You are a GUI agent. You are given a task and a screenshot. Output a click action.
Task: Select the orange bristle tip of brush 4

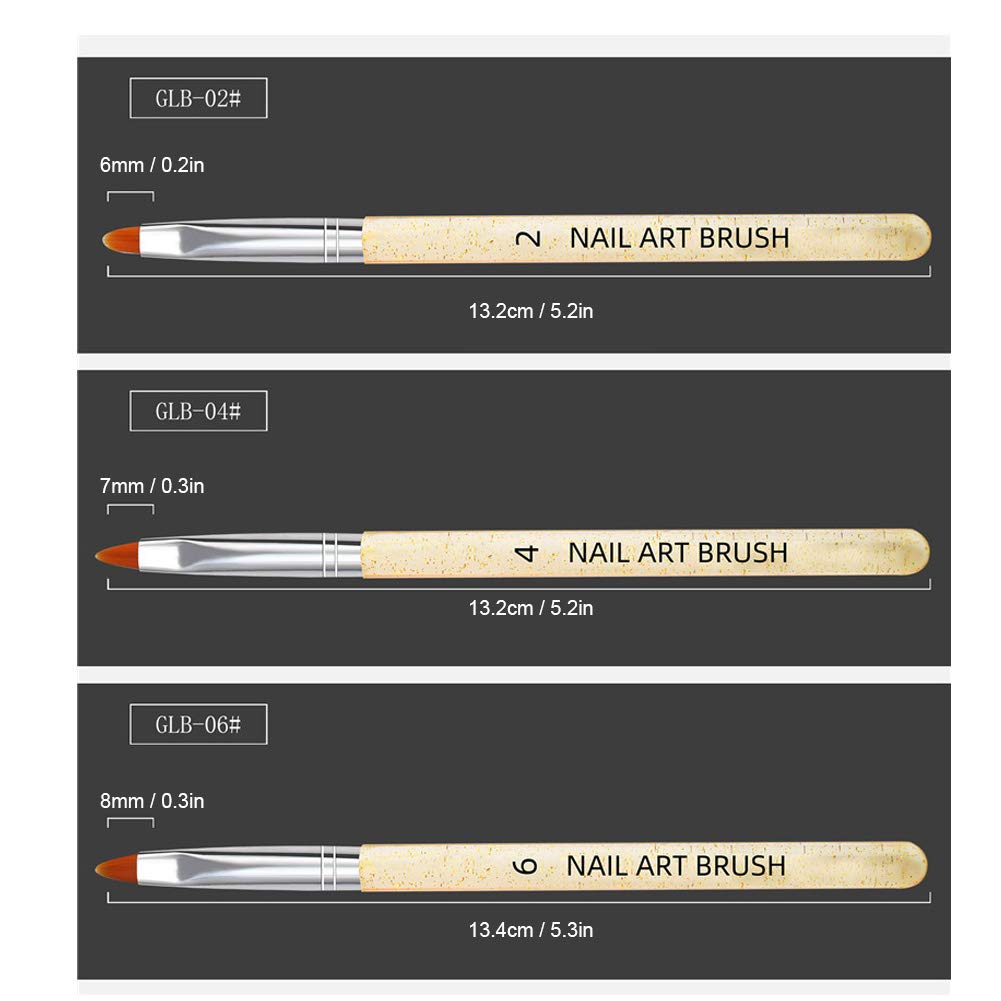click(117, 555)
